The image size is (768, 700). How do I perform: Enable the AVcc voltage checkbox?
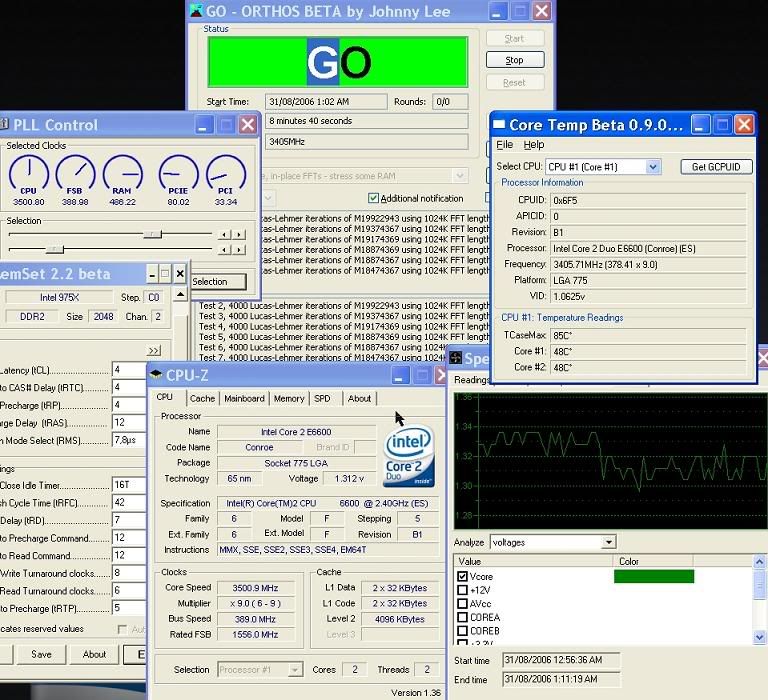[462, 603]
